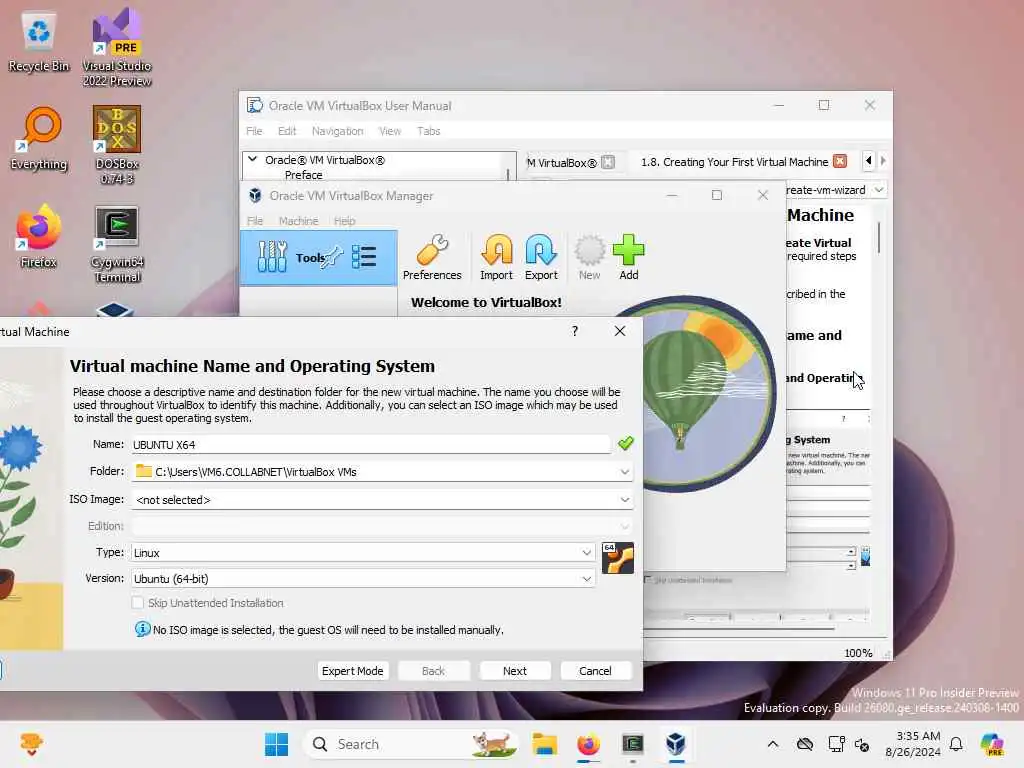Open Machine menu in VirtualBox Manager
The width and height of the screenshot is (1024, 768).
298,221
